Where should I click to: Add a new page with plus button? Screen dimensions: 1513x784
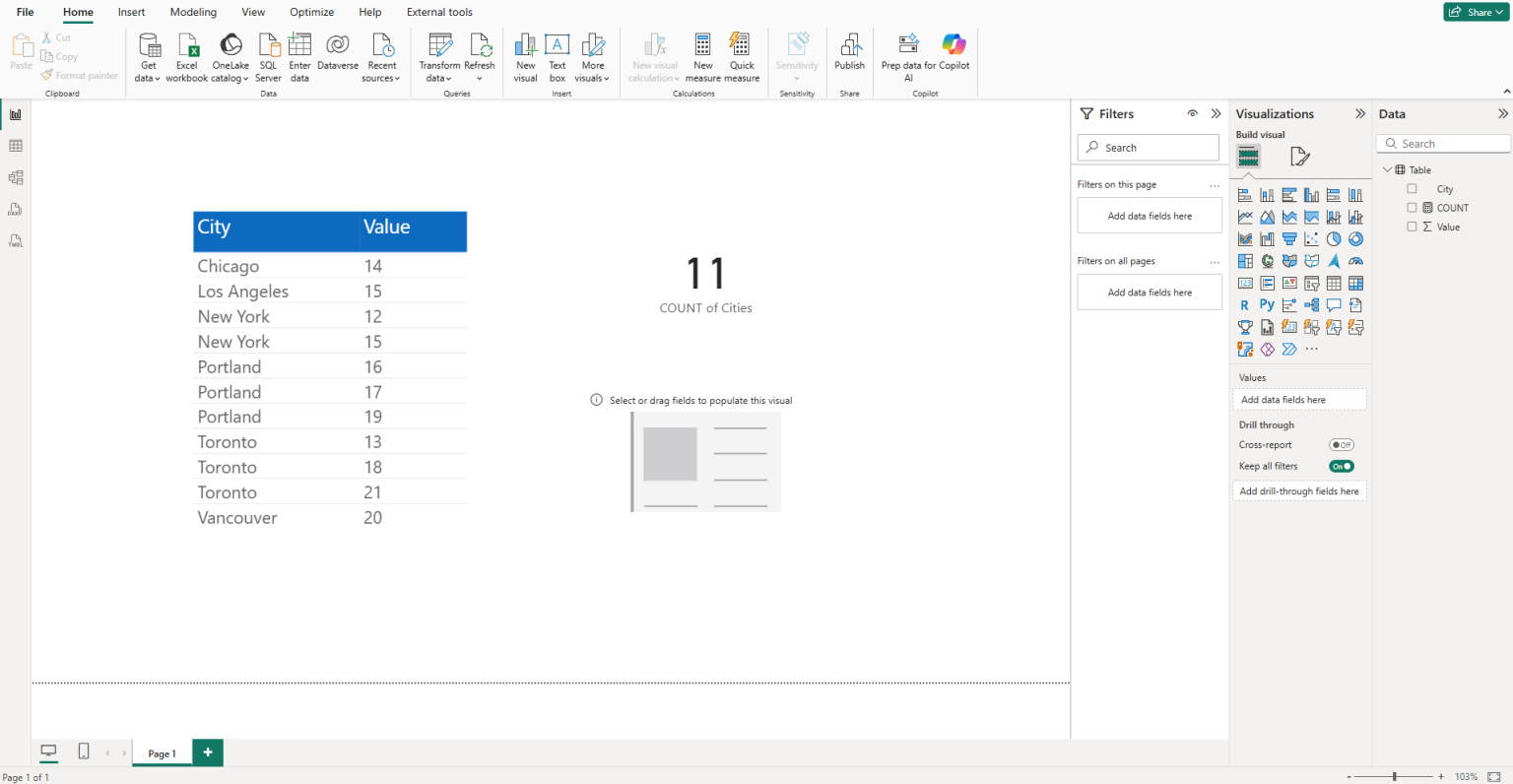click(x=208, y=752)
